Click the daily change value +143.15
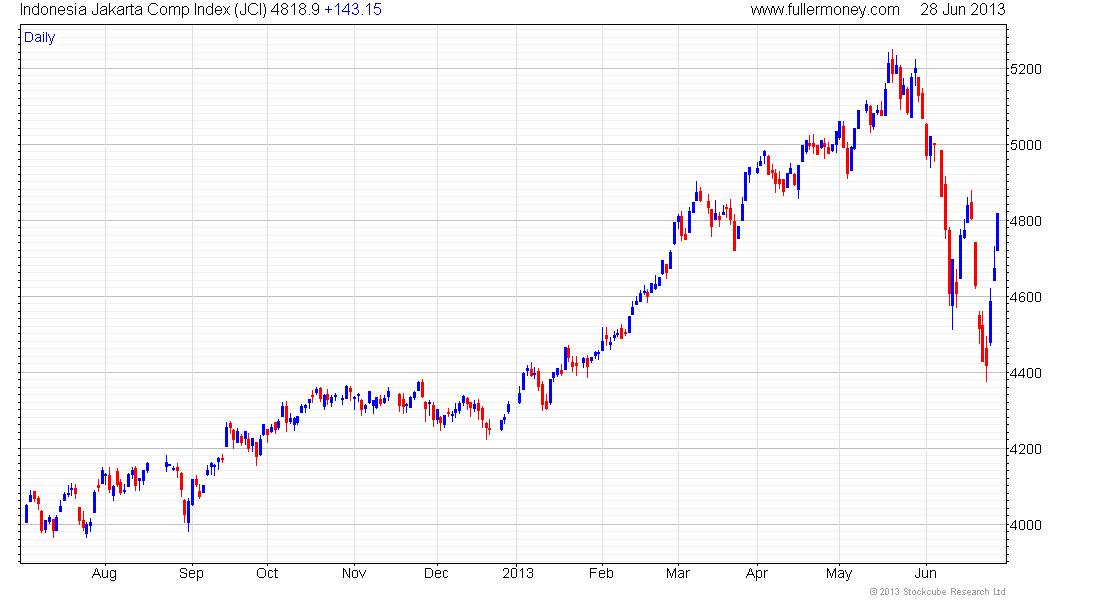 coord(353,10)
